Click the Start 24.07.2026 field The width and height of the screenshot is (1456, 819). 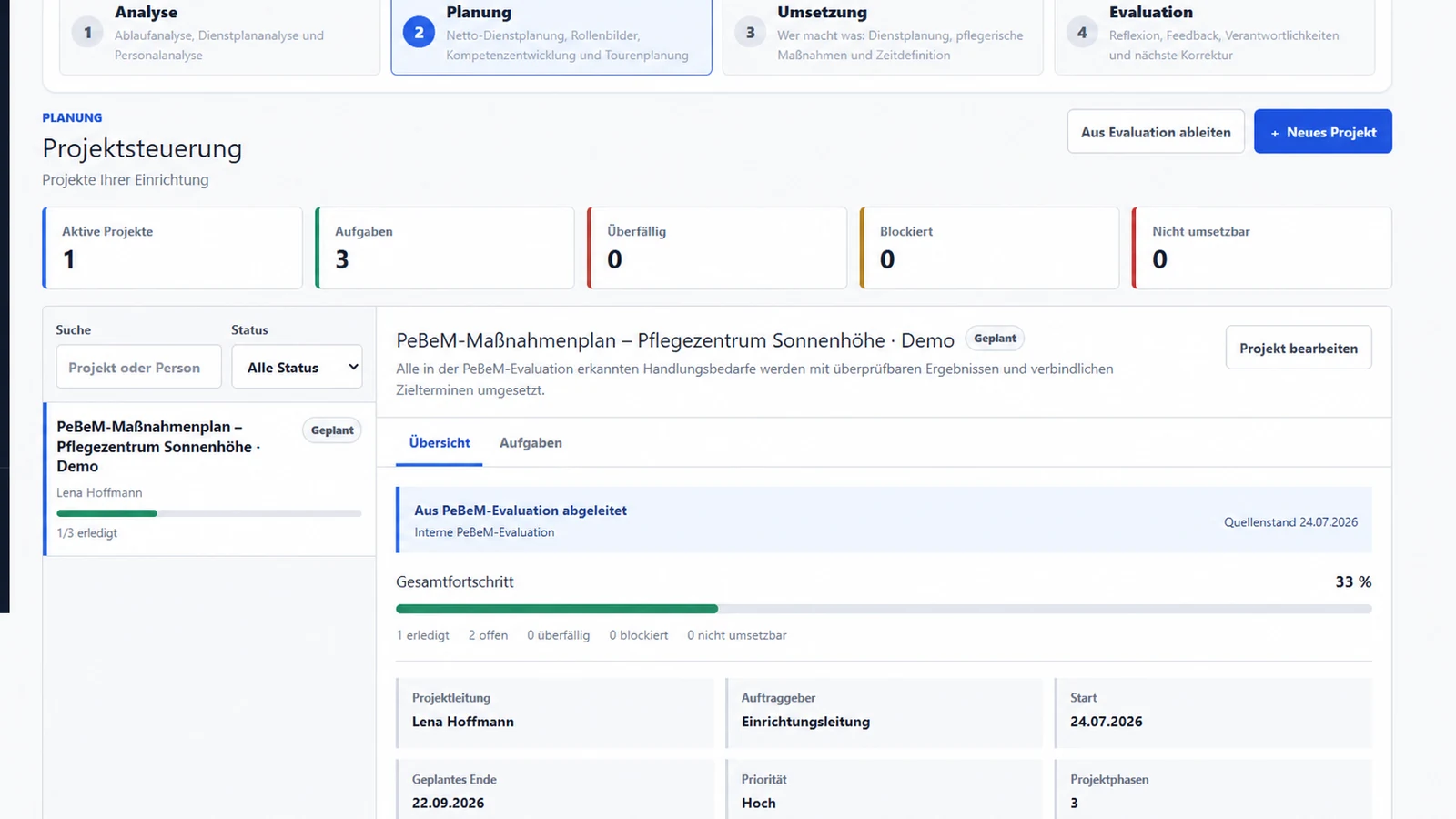pos(1213,713)
